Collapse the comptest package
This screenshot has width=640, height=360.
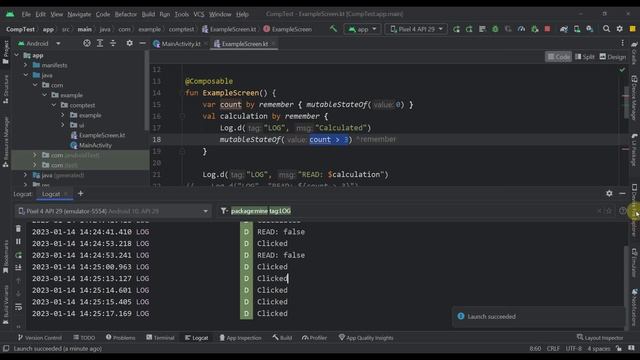(54, 105)
